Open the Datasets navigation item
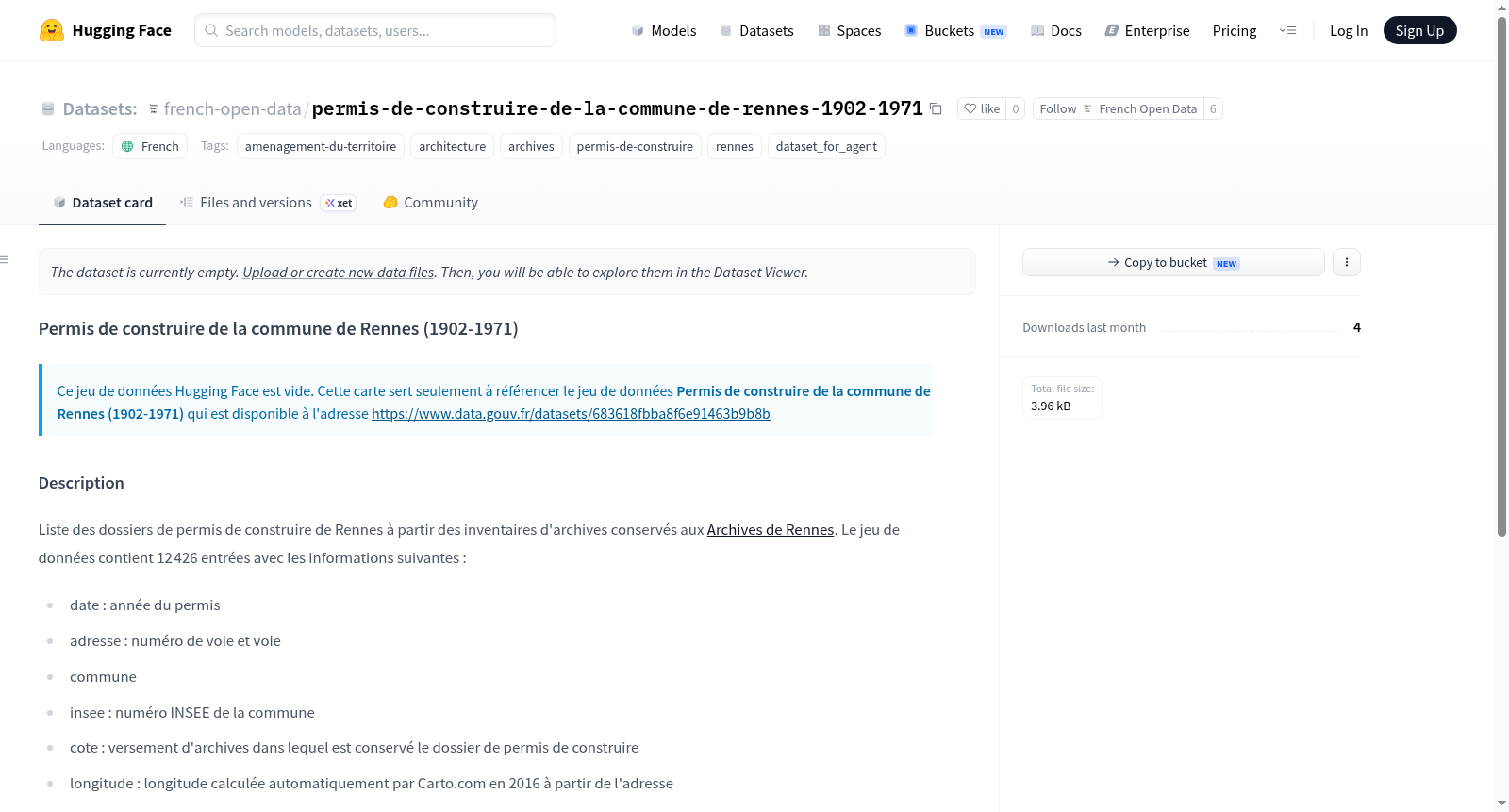Viewport: 1509px width, 812px height. 757,30
